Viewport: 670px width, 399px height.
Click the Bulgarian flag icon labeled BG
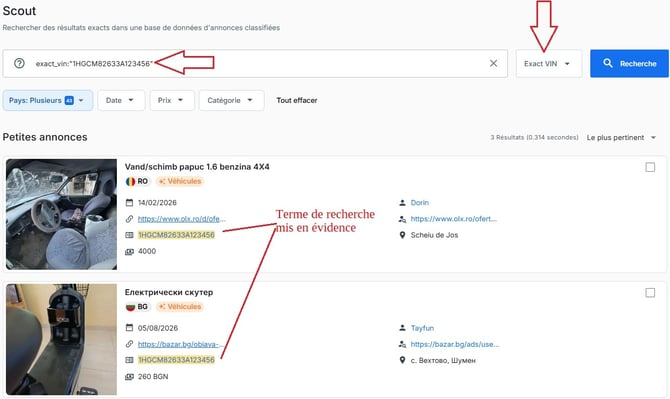pos(130,307)
